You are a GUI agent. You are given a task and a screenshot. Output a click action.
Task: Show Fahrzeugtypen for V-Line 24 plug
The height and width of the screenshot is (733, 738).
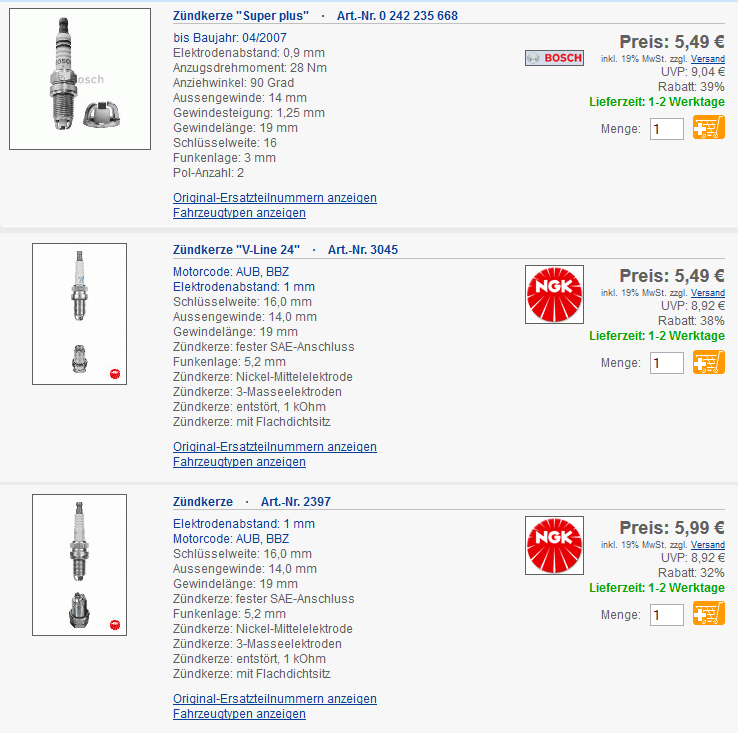(x=239, y=462)
